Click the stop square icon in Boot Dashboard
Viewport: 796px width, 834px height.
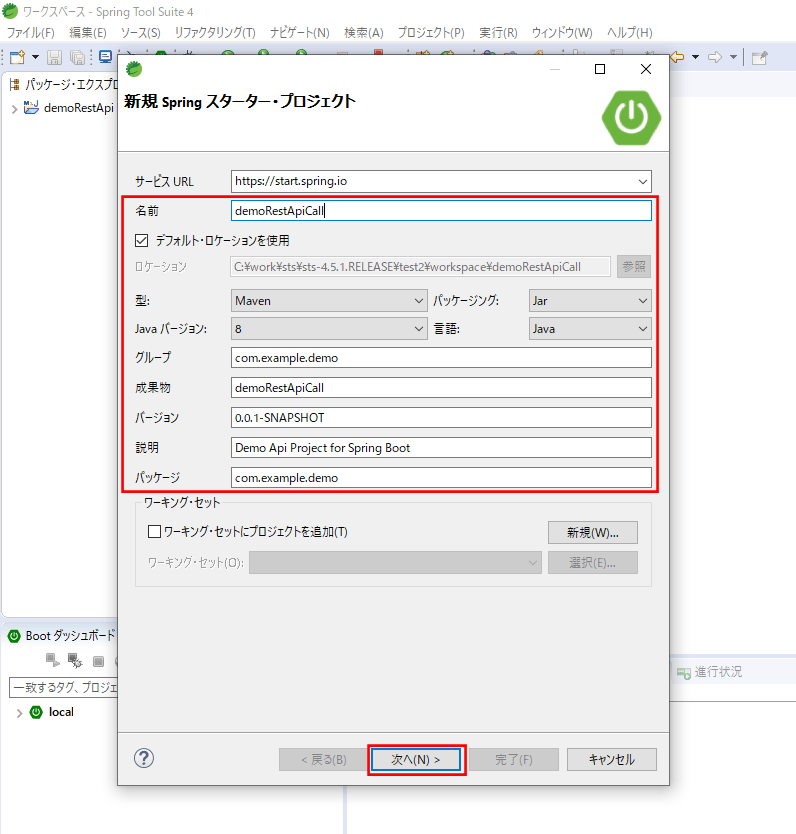(x=98, y=661)
